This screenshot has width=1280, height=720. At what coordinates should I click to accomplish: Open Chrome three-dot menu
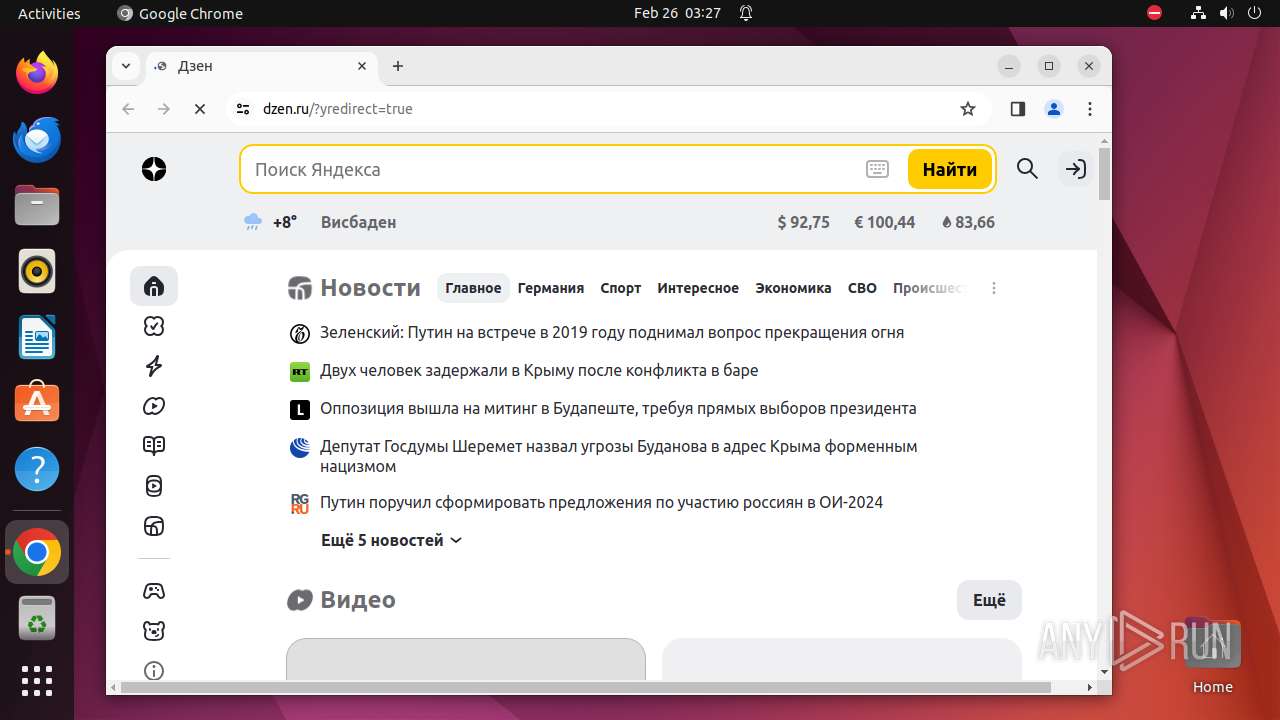click(1090, 109)
